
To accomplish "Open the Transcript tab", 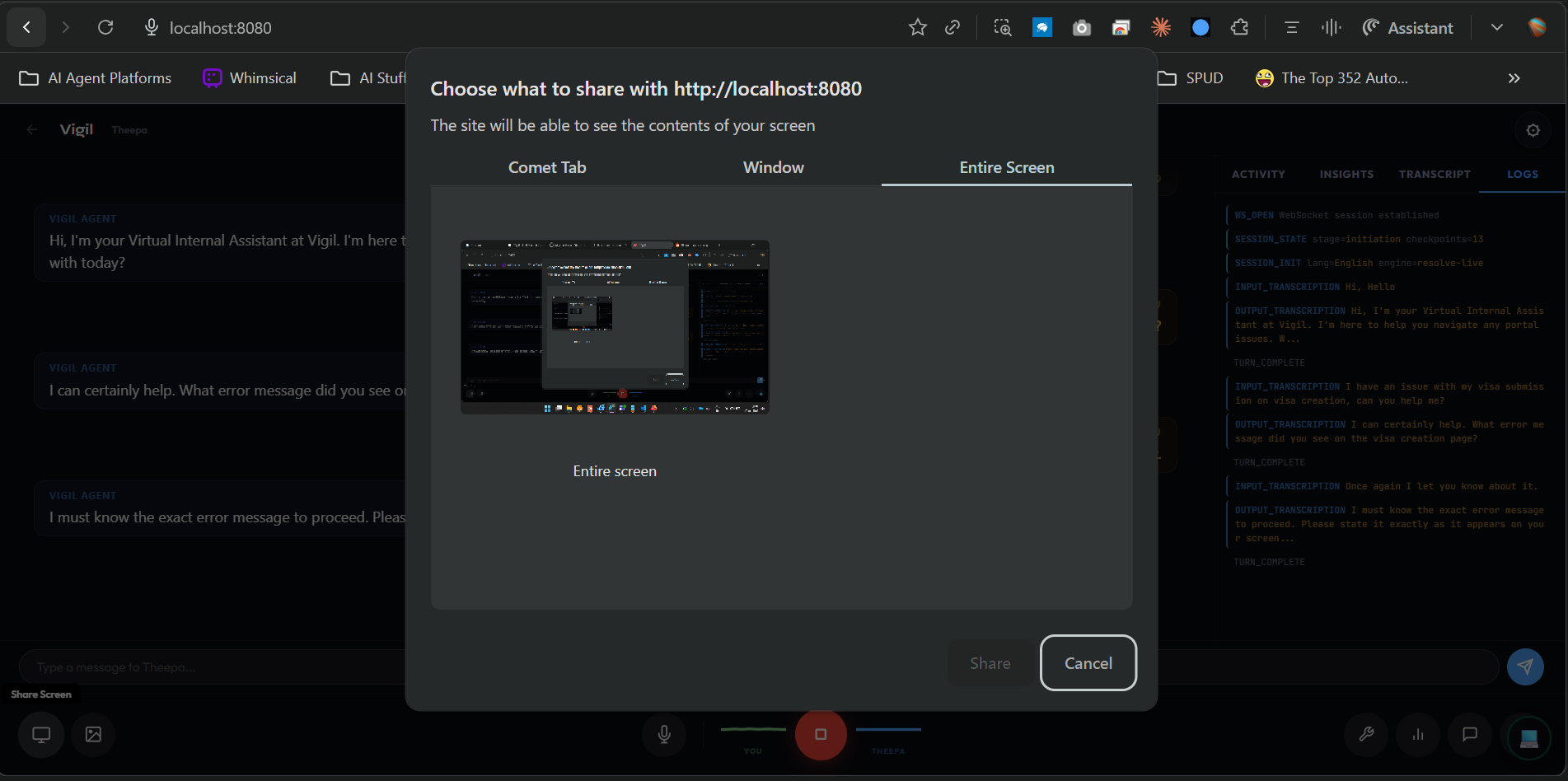I will coord(1434,174).
